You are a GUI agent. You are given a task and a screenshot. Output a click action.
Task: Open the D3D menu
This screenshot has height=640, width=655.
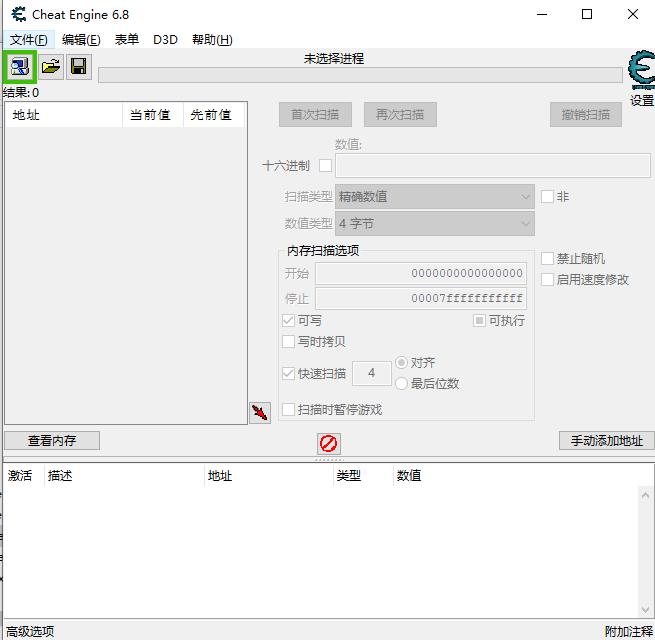[x=165, y=40]
